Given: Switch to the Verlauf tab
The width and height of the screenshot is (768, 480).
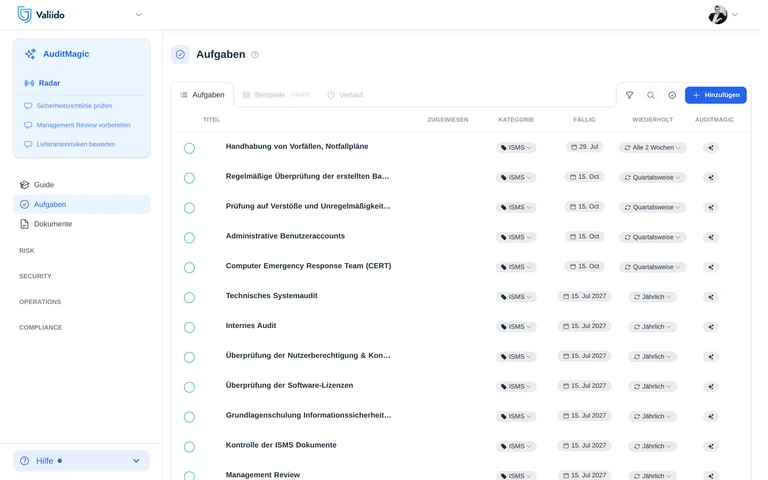Looking at the screenshot, I should (x=345, y=95).
